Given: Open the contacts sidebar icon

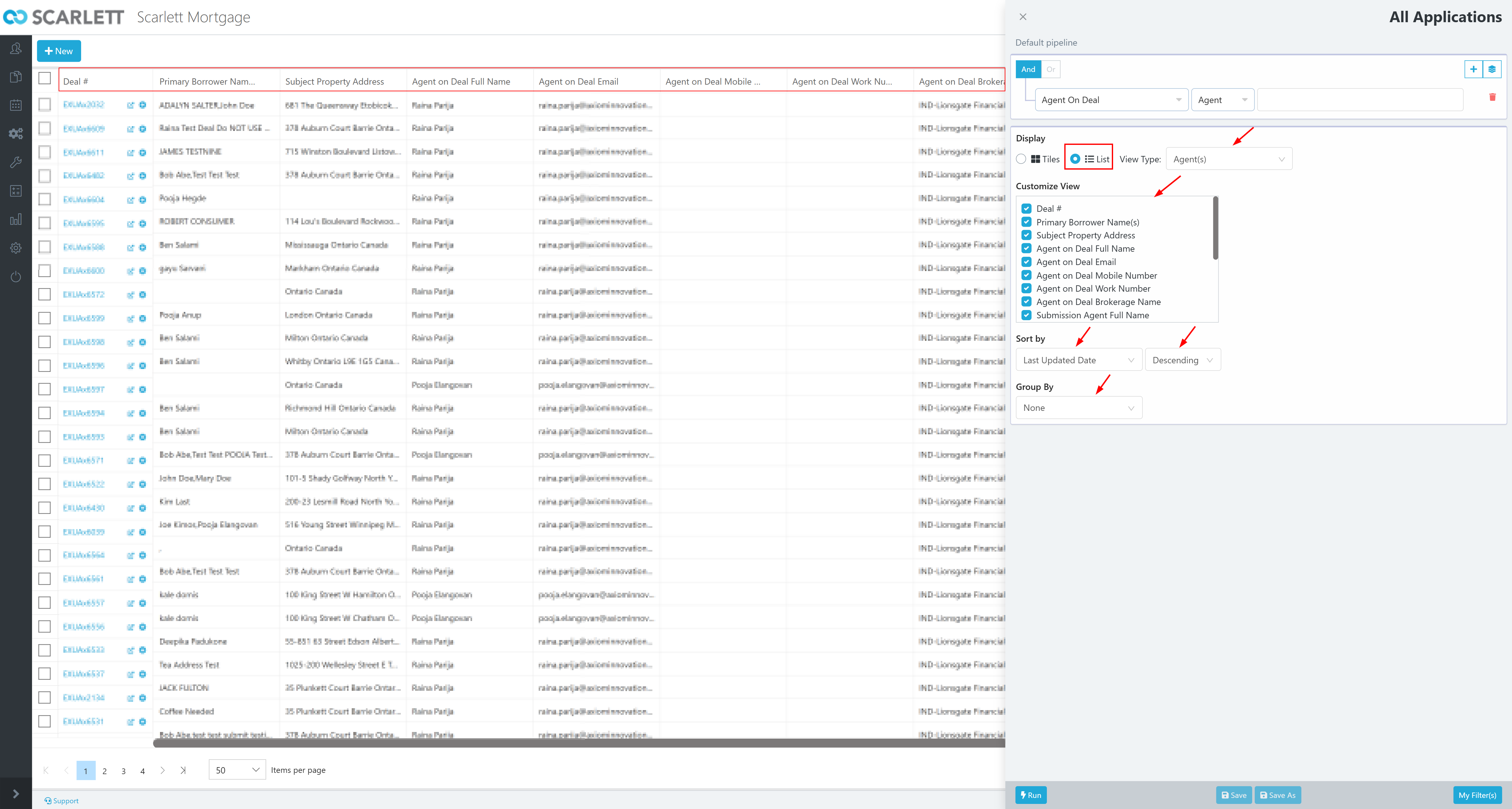Looking at the screenshot, I should pos(16,49).
